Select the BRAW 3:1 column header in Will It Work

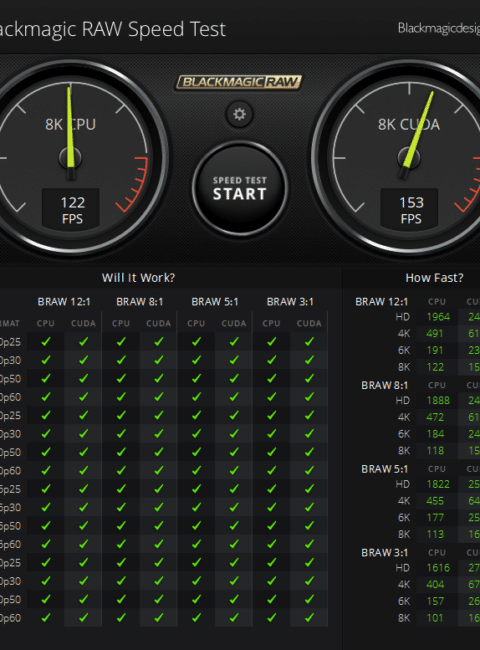[x=290, y=302]
